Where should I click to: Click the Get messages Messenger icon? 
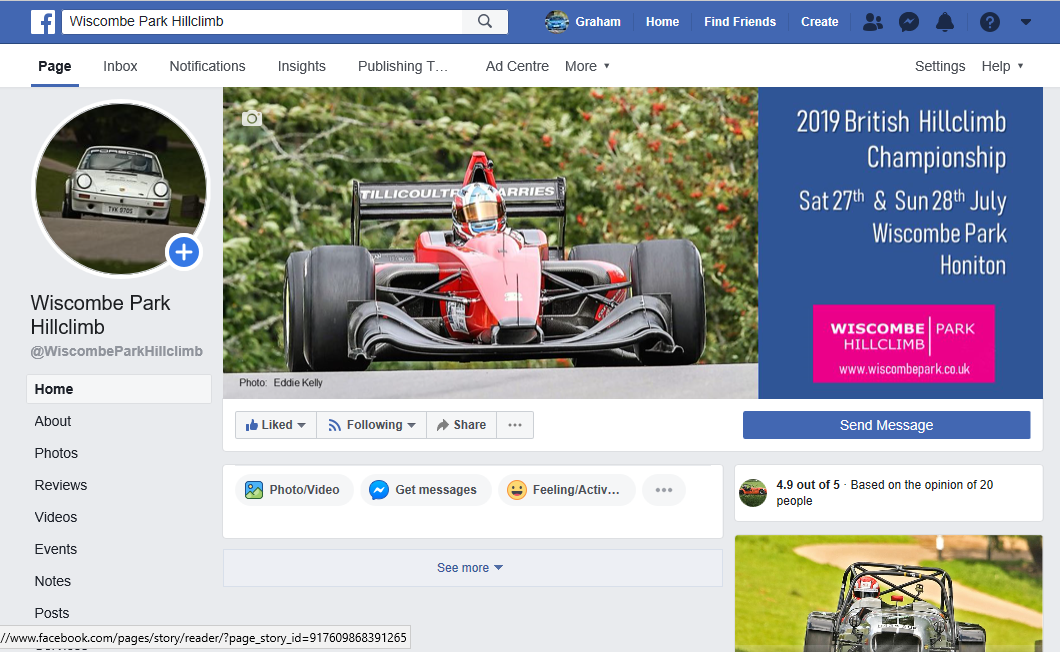(x=379, y=490)
